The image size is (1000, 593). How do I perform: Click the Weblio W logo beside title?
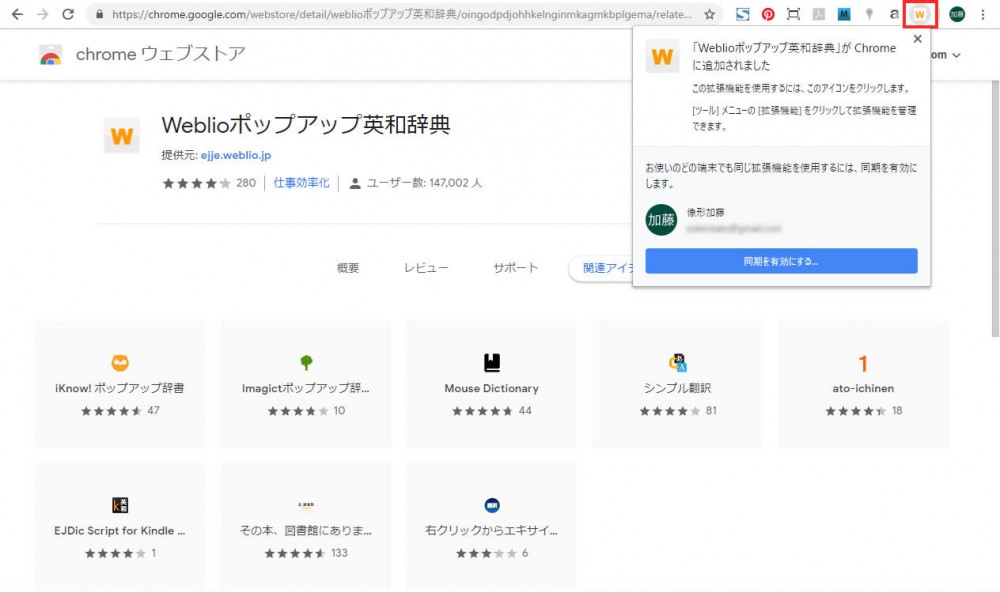pos(122,135)
